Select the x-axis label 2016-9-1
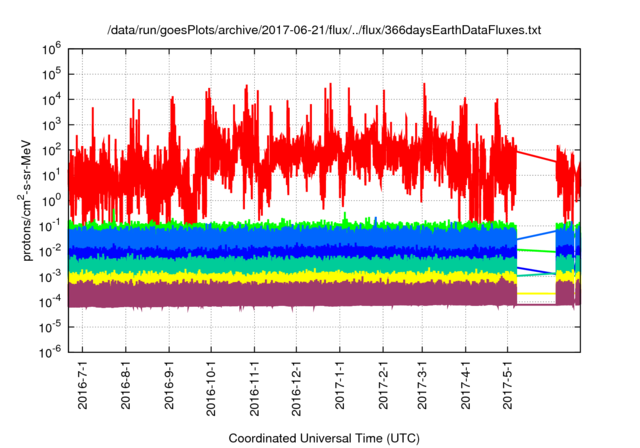 [169, 385]
